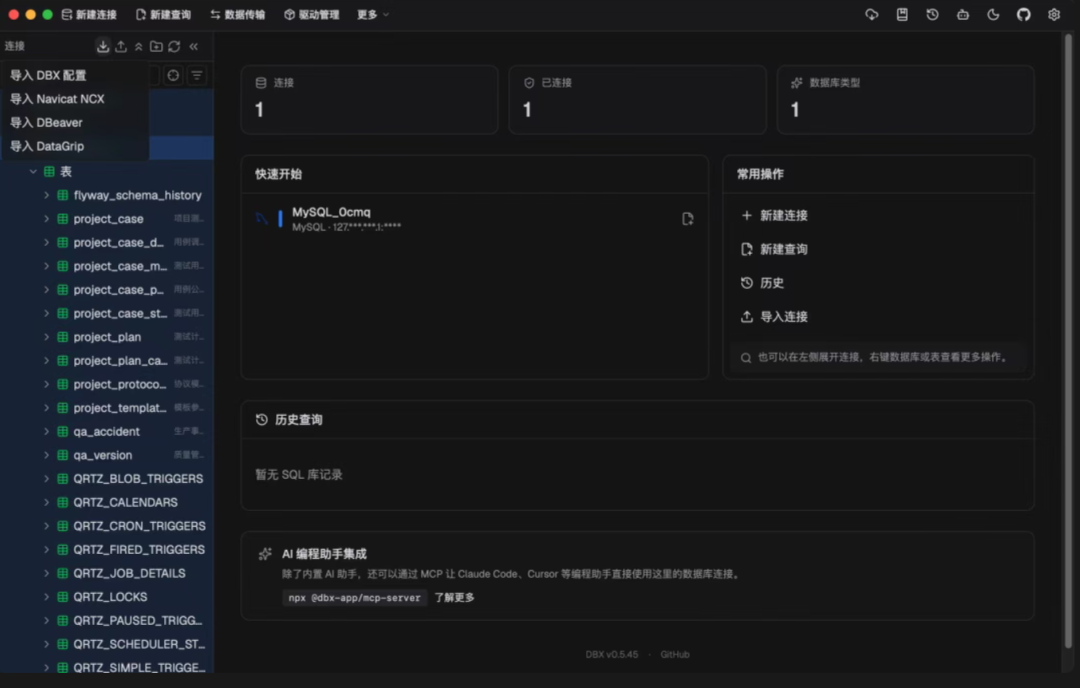The image size is (1080, 688).
Task: Click the import connections download icon
Action: coord(103,46)
